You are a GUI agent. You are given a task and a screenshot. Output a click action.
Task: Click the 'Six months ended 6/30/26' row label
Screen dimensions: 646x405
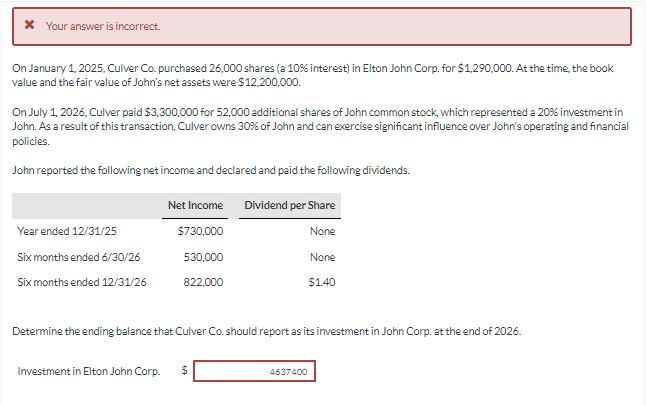(x=79, y=257)
